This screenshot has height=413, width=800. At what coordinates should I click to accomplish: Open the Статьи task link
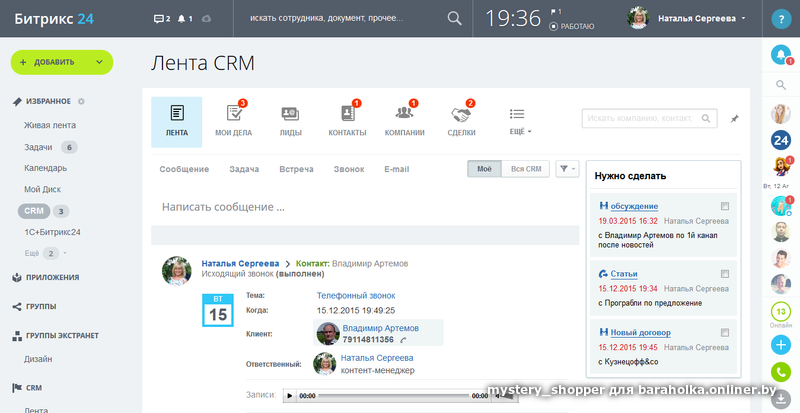click(x=624, y=274)
